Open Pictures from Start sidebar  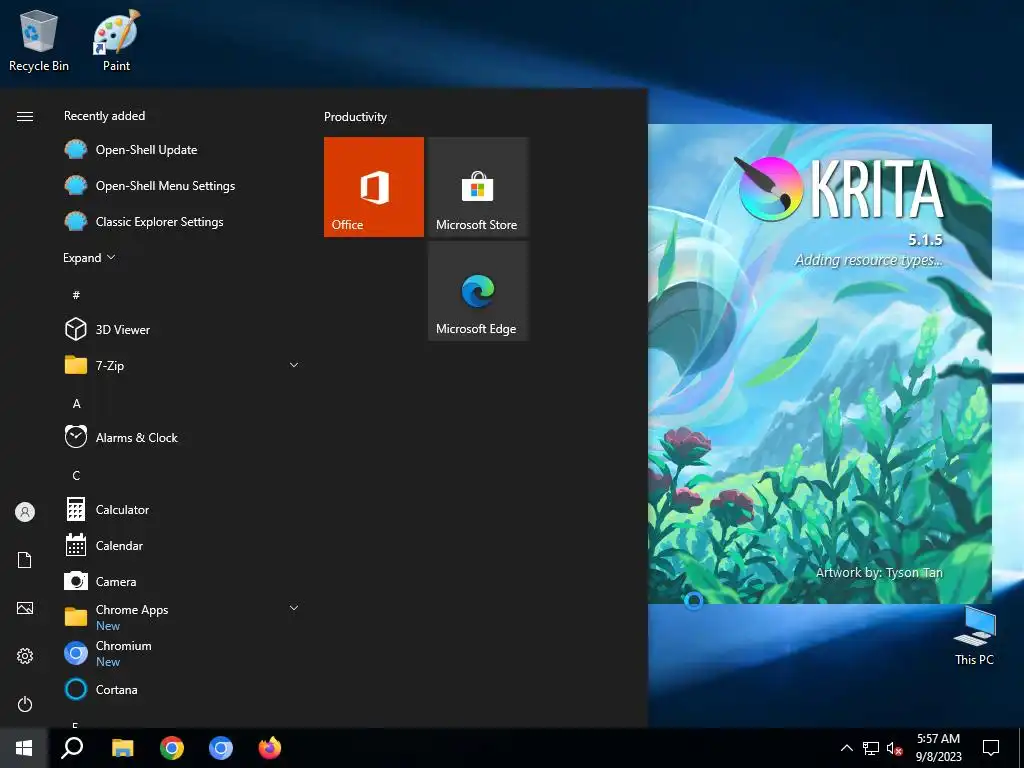tap(25, 608)
